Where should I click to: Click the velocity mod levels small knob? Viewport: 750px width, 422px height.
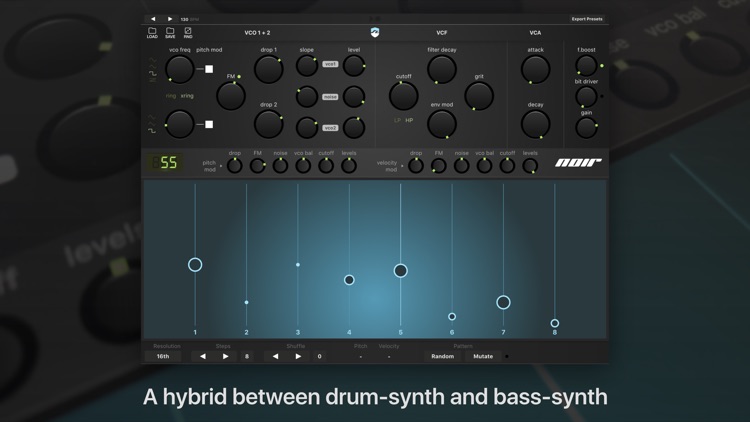click(529, 166)
